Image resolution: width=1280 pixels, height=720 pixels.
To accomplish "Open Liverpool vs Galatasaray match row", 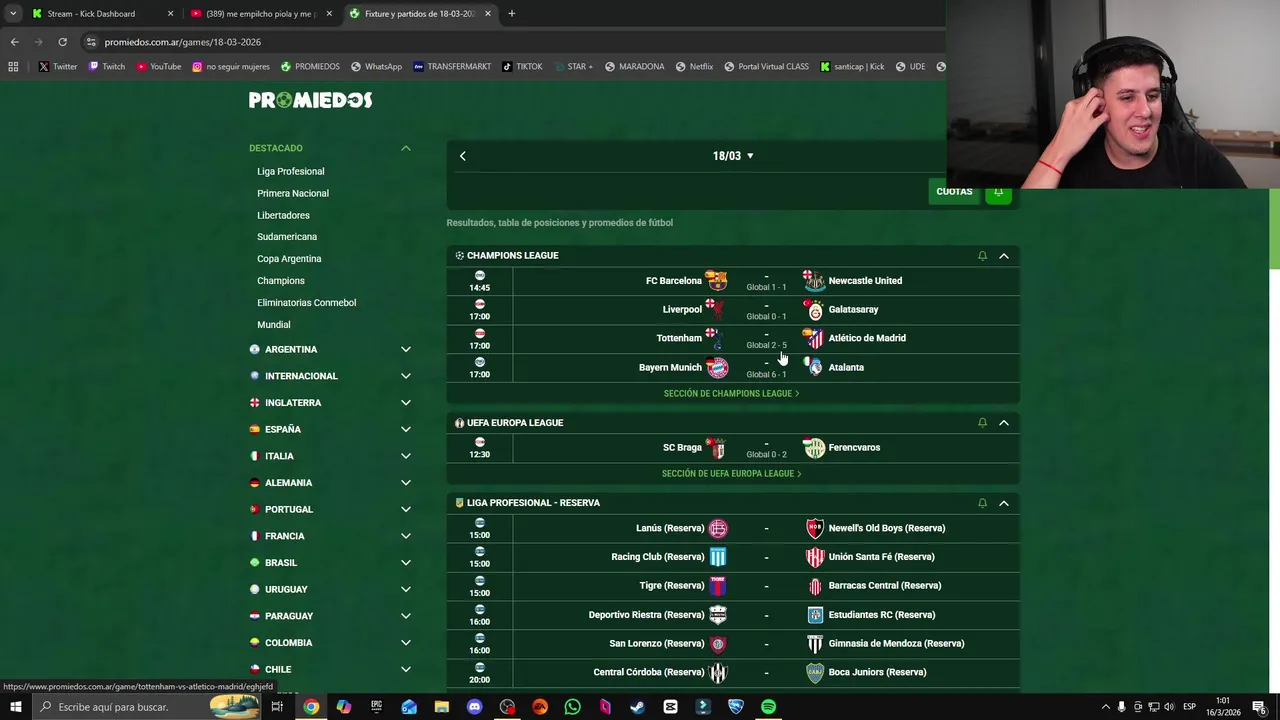I will pyautogui.click(x=733, y=310).
